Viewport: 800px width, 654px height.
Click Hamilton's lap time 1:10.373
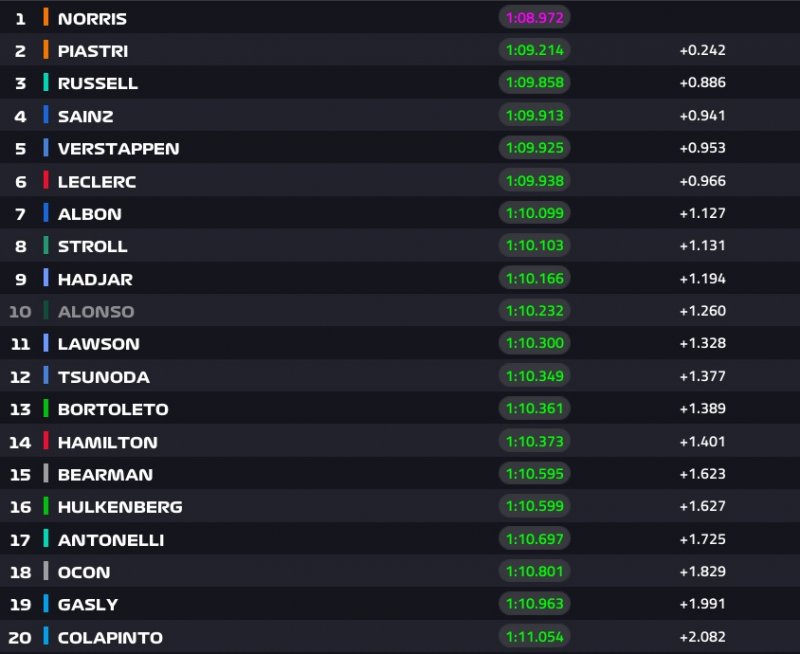point(534,441)
